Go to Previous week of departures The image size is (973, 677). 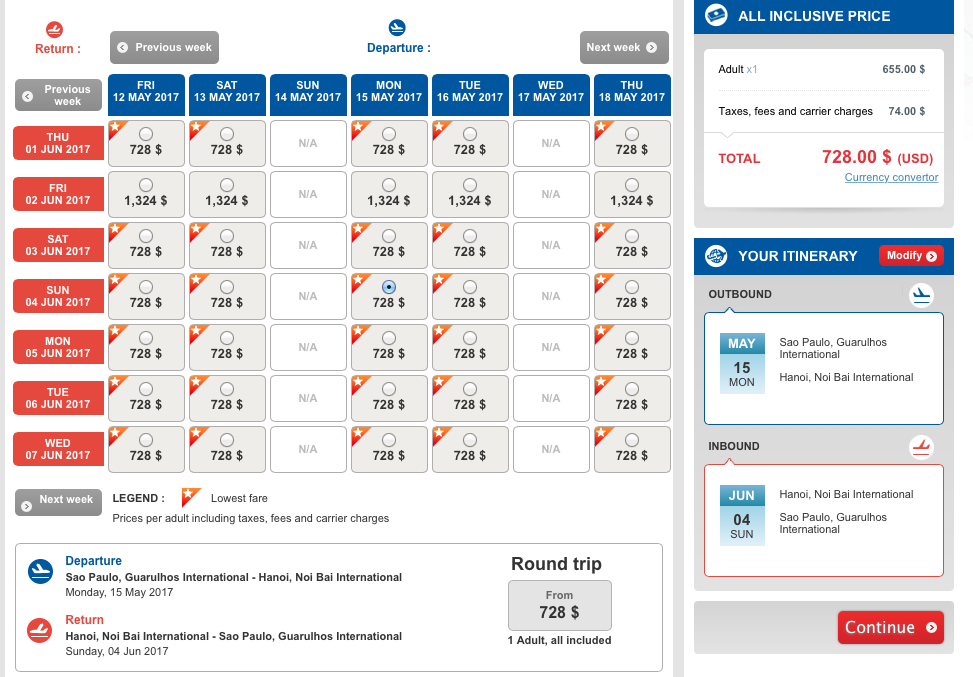point(164,47)
